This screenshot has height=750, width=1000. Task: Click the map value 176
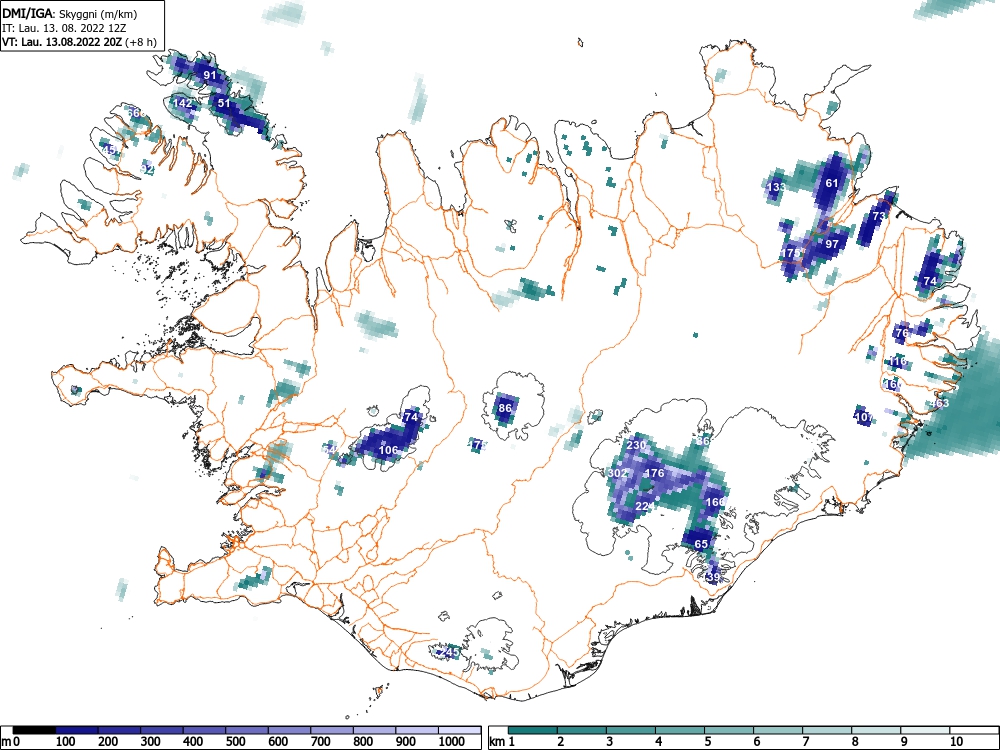coord(655,473)
